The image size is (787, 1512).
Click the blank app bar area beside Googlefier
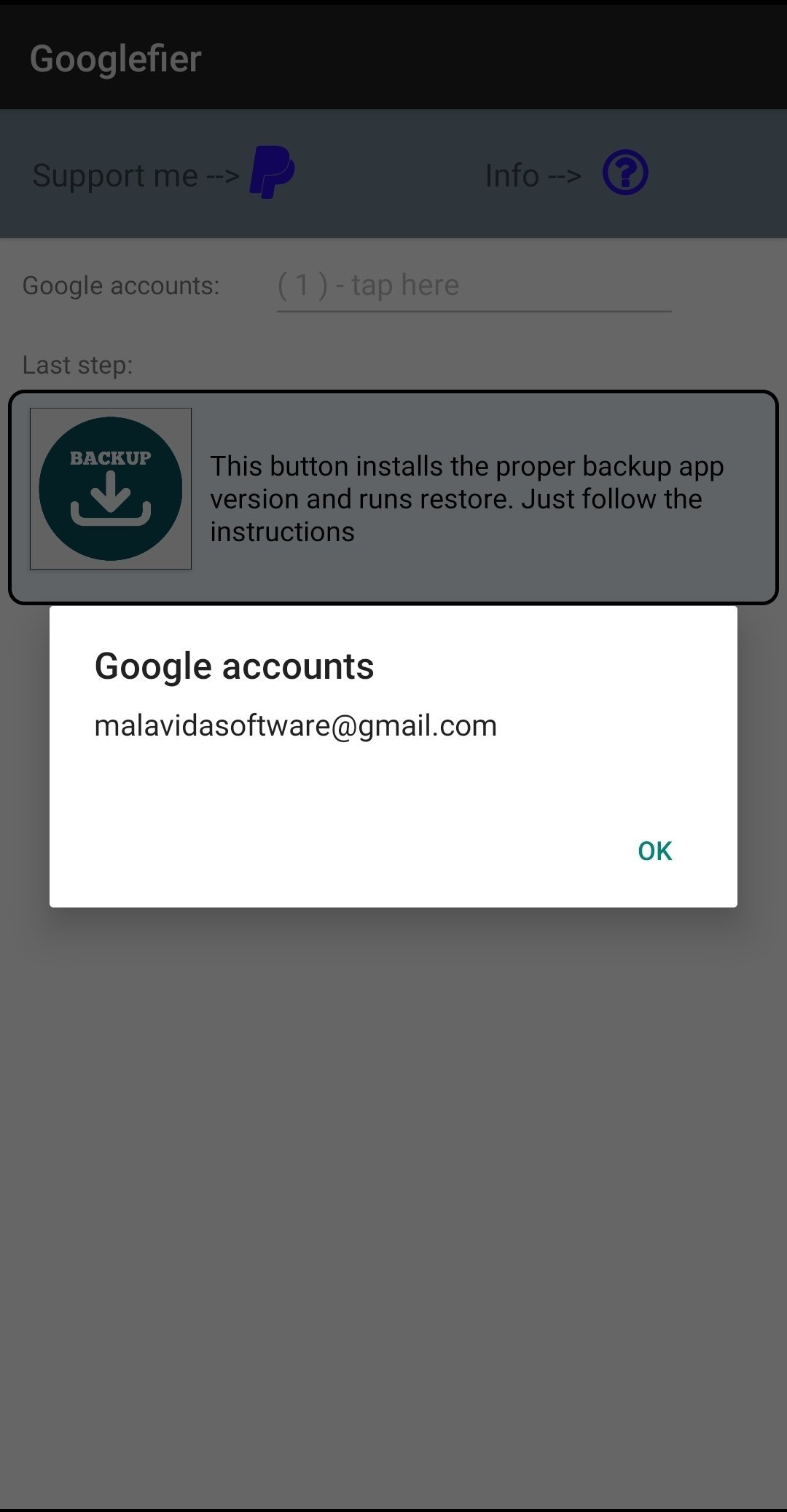click(x=496, y=58)
